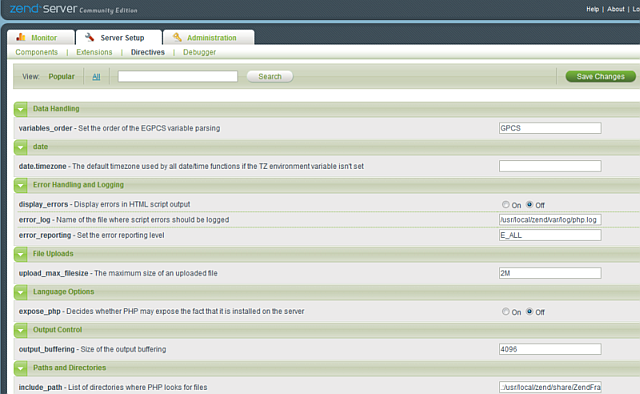The height and width of the screenshot is (394, 640).
Task: Edit the variables_order value field
Action: pos(550,128)
